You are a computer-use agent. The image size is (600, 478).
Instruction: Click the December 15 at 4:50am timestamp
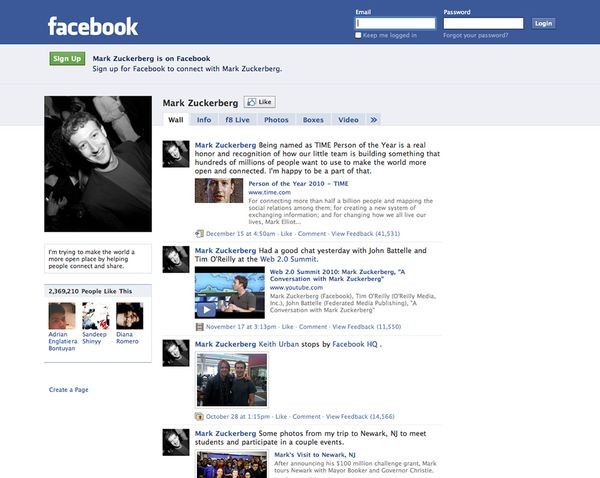(240, 233)
